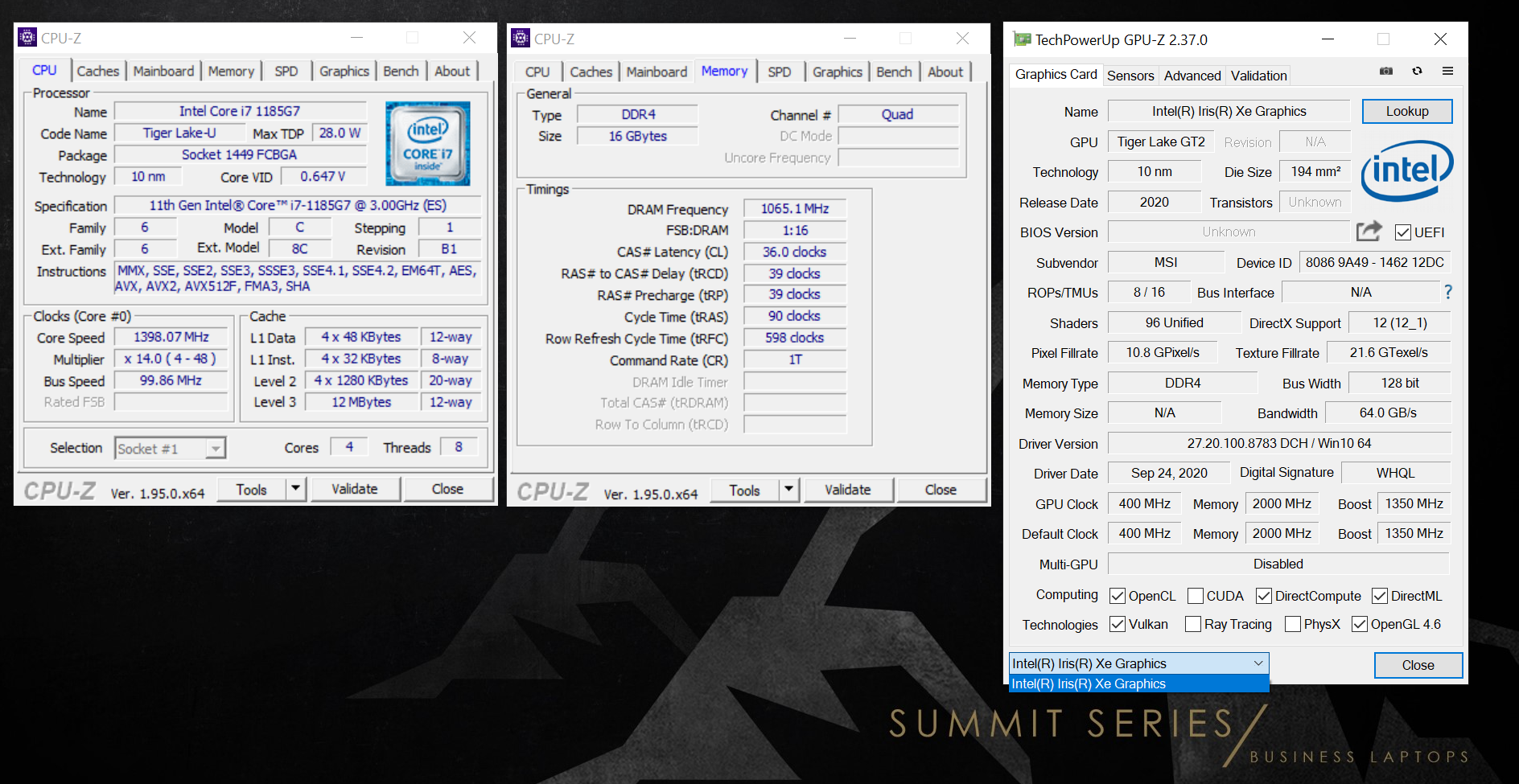Toggle the PhysX checkbox
Image resolution: width=1519 pixels, height=784 pixels.
point(1293,624)
